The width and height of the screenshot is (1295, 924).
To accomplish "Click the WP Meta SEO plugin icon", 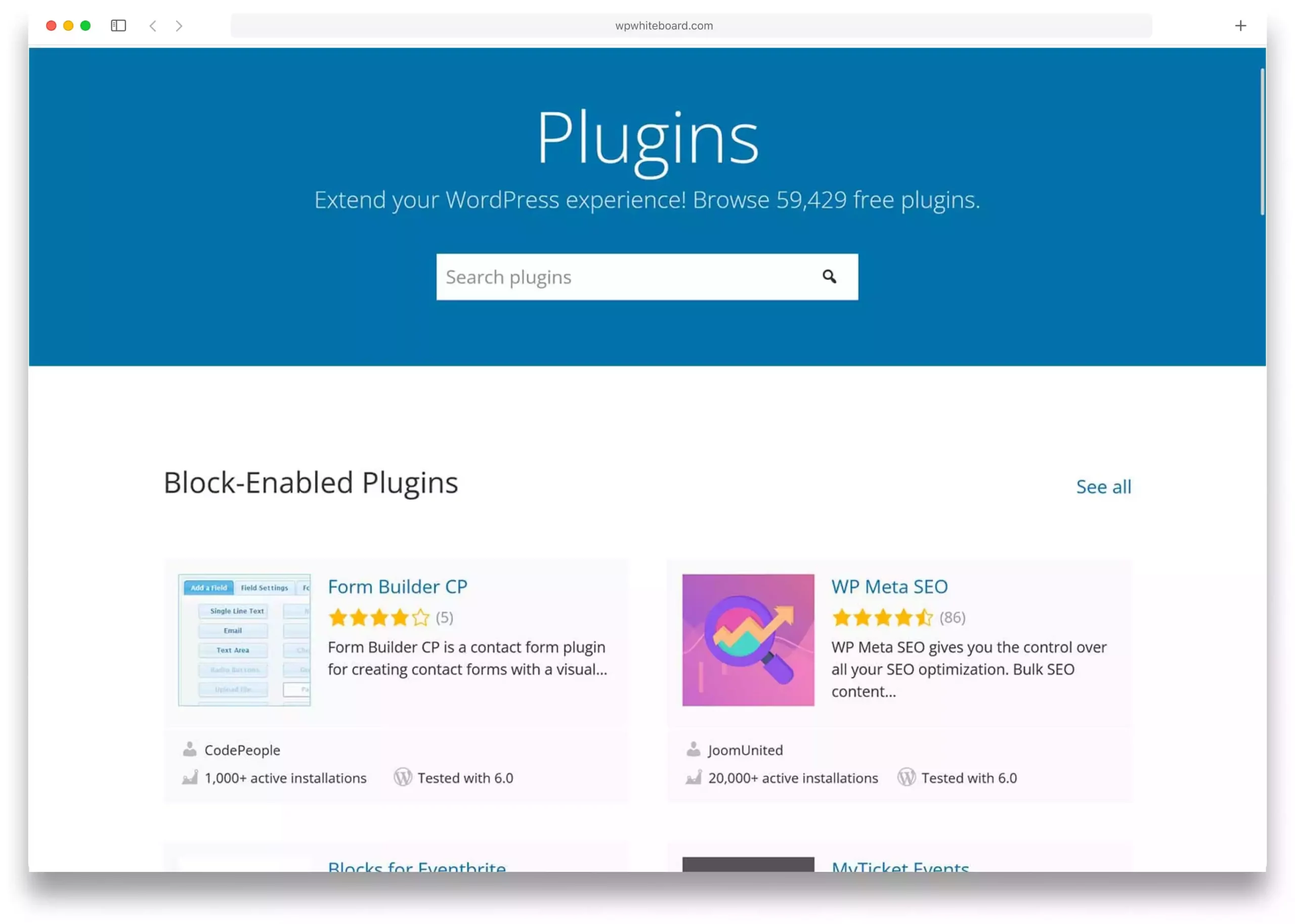I will pyautogui.click(x=749, y=639).
